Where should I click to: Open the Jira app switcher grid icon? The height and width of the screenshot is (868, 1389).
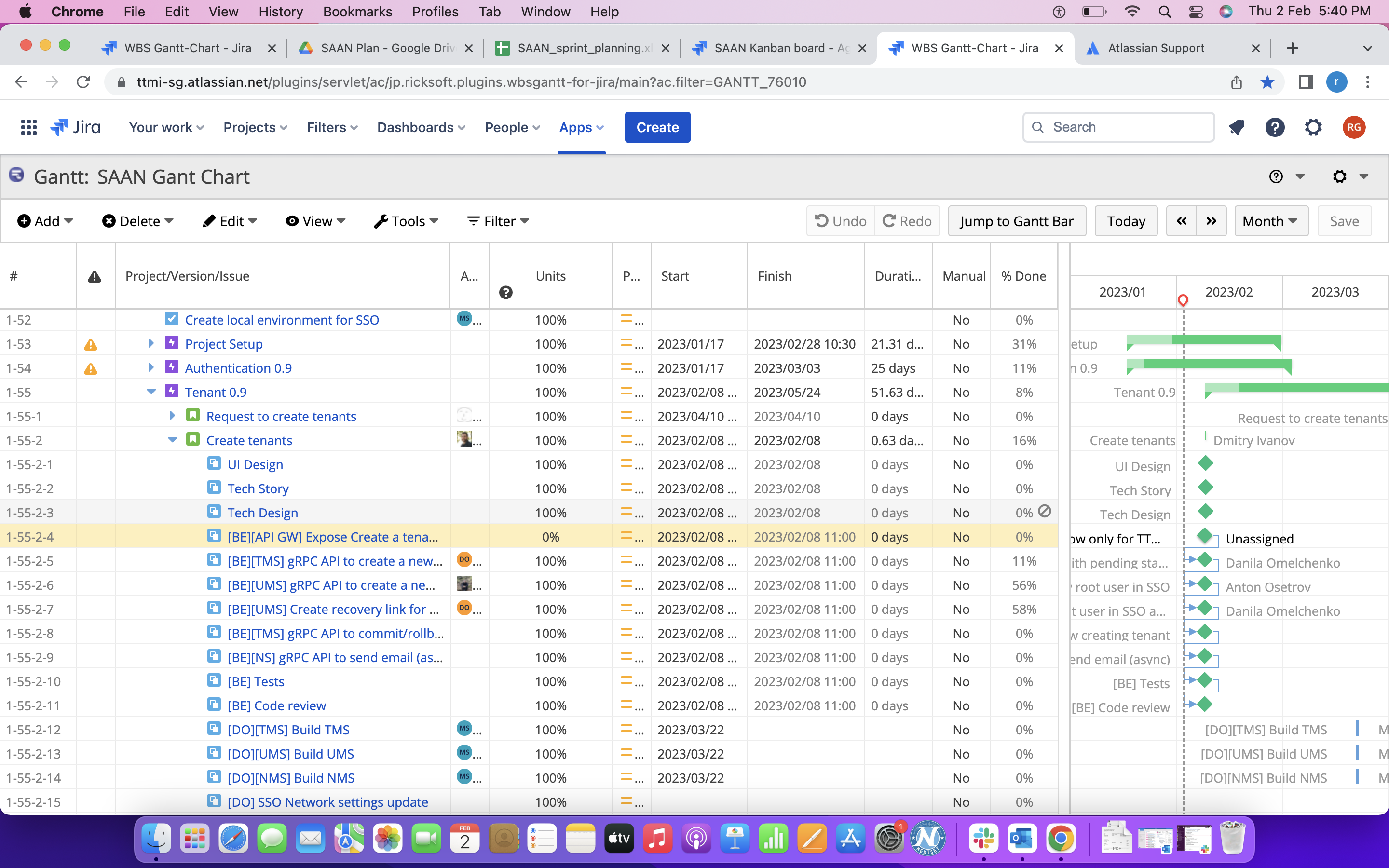29,127
